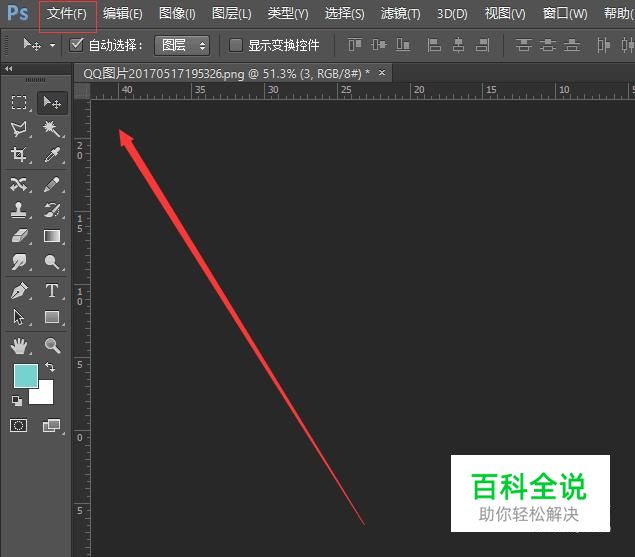
Task: Align vertical centers of layers
Action: [x=379, y=45]
